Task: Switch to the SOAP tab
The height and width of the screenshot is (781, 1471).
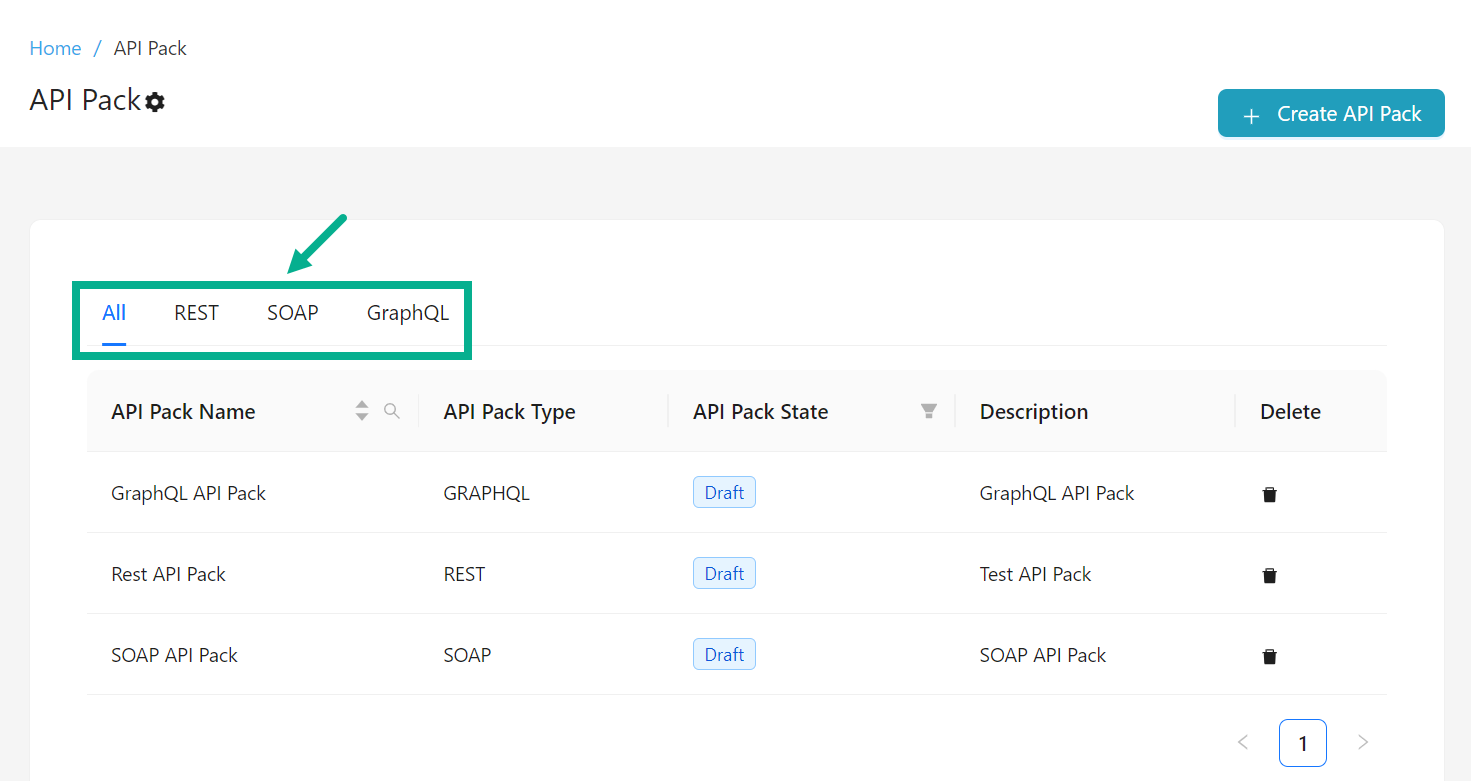Action: (x=292, y=313)
